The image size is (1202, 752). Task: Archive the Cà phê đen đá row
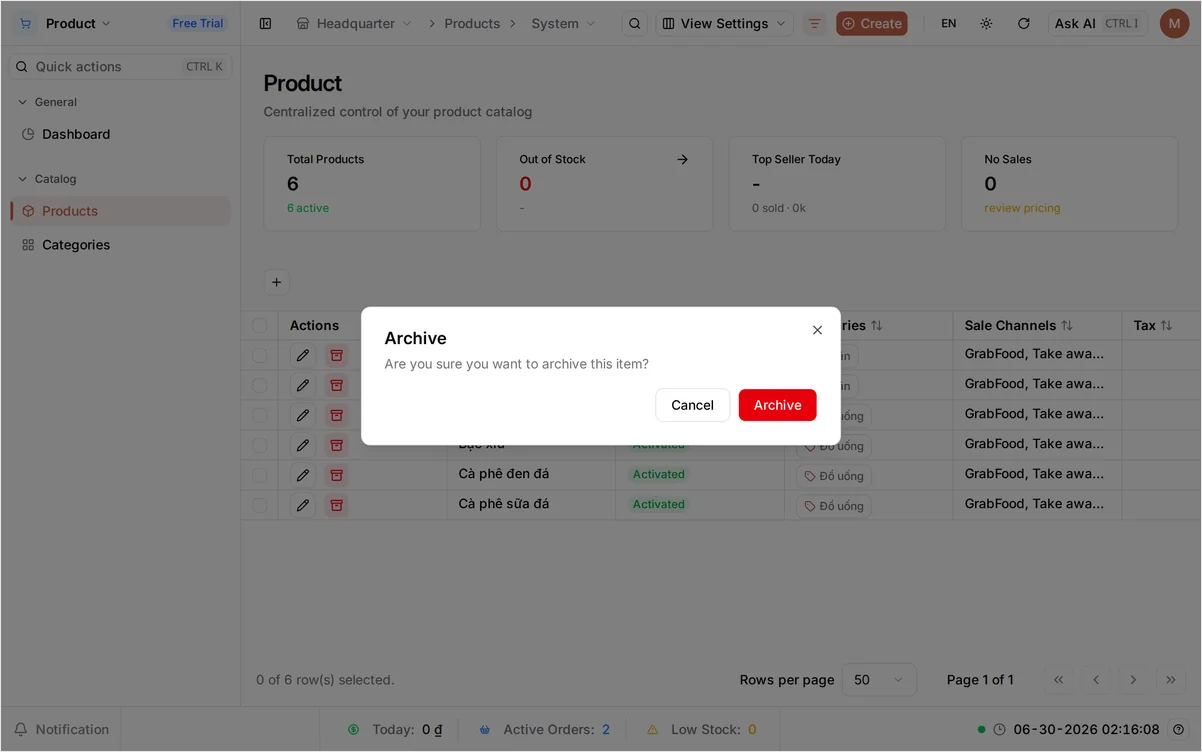[337, 475]
